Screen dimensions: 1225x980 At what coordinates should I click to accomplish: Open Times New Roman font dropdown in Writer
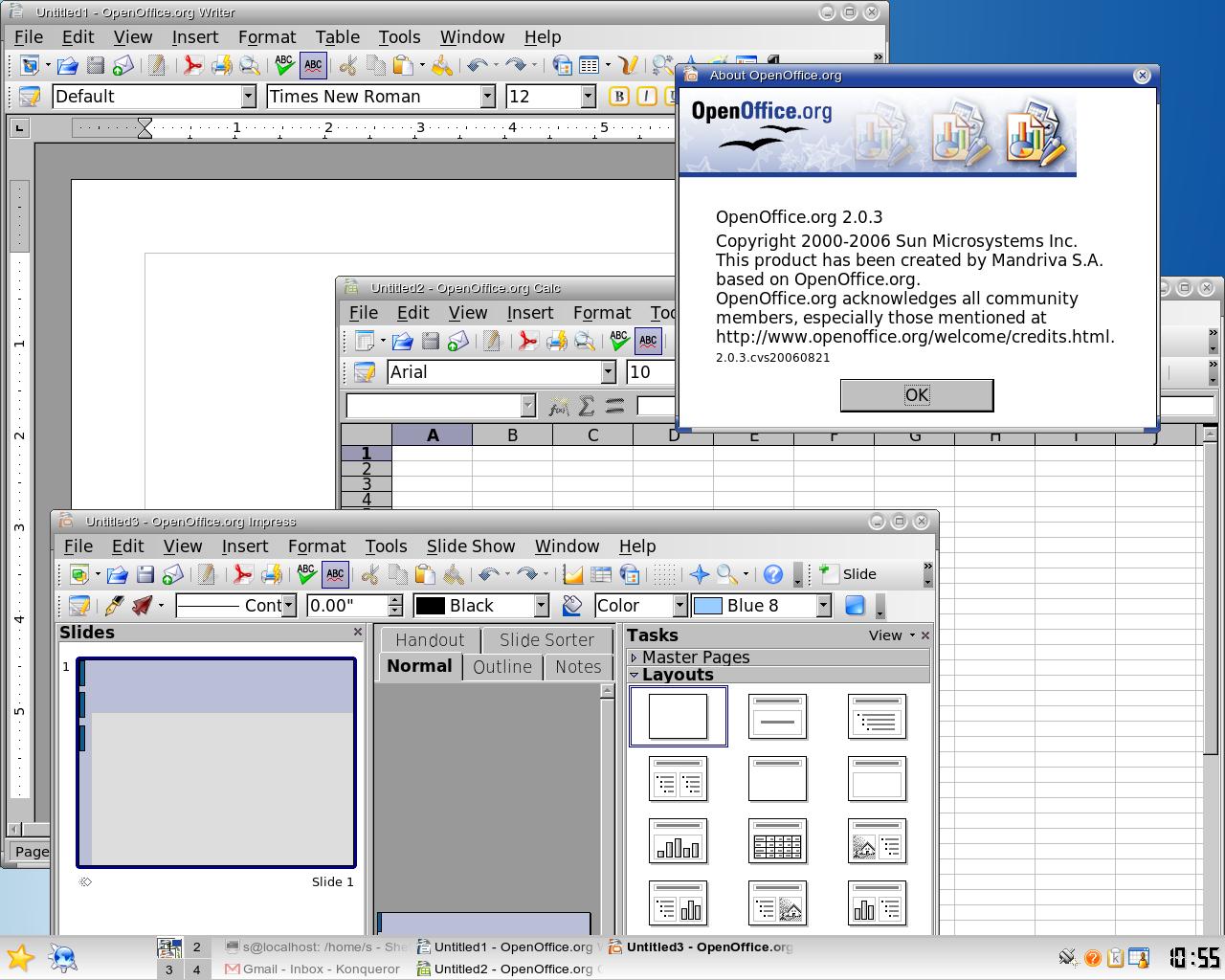487,96
